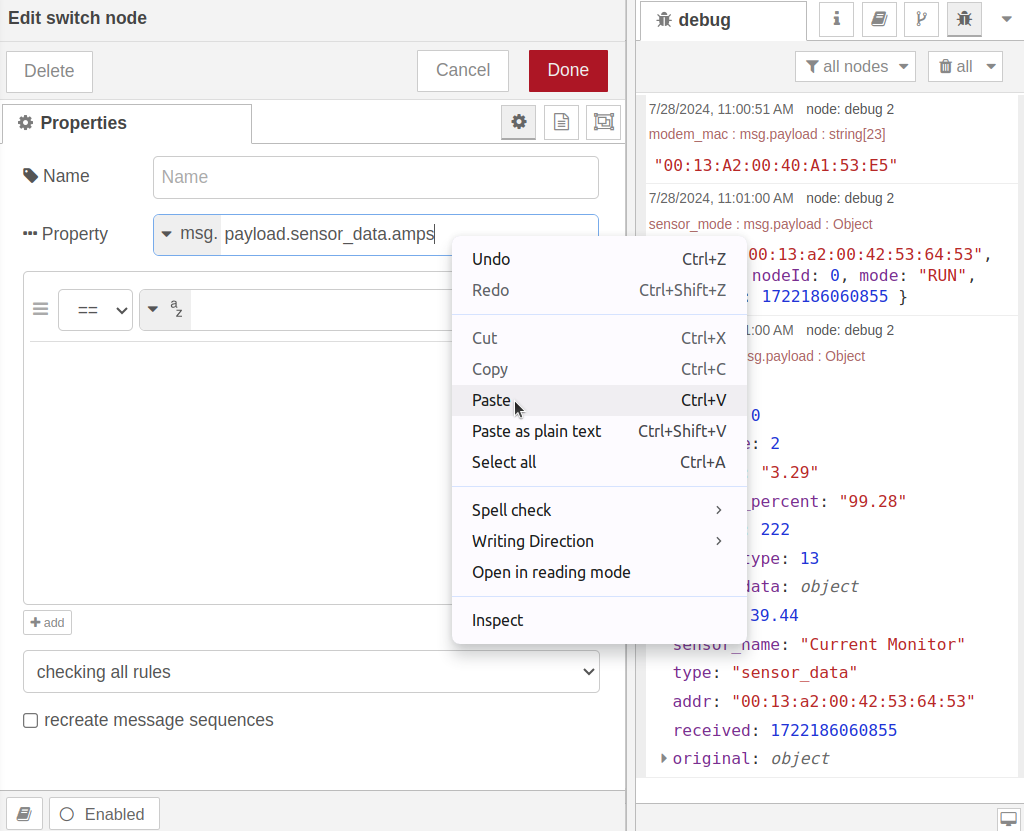The image size is (1024, 831).
Task: Click the type "sensor_data" value
Action: pos(794,673)
